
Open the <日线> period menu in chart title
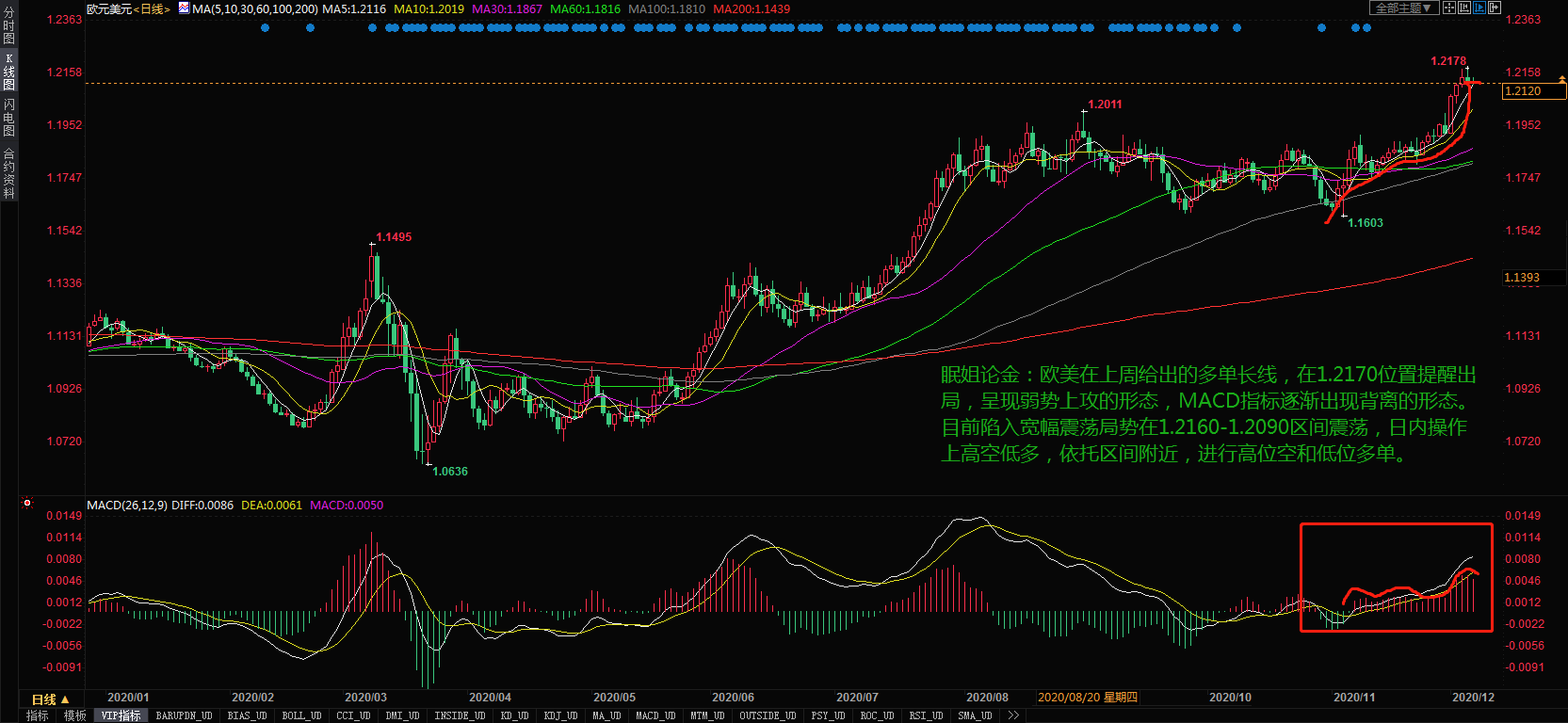click(x=152, y=8)
